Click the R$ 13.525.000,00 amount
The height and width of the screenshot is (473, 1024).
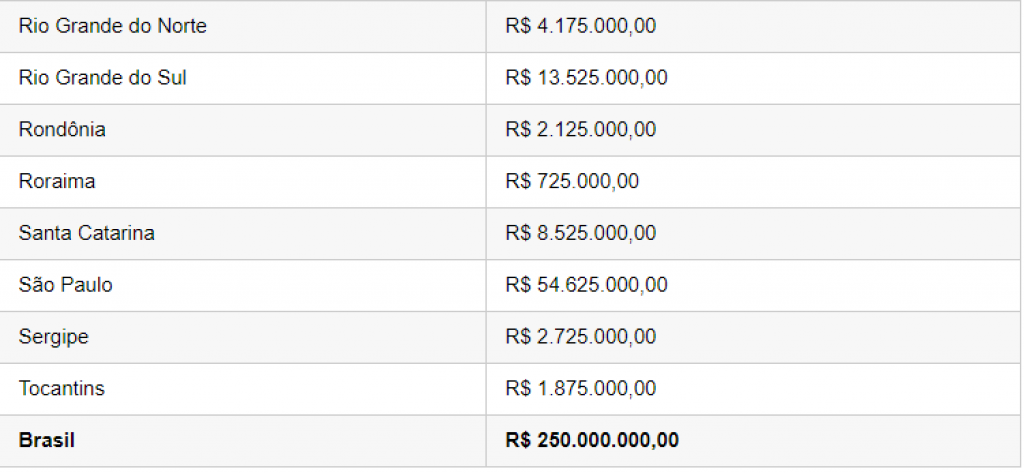(x=586, y=78)
